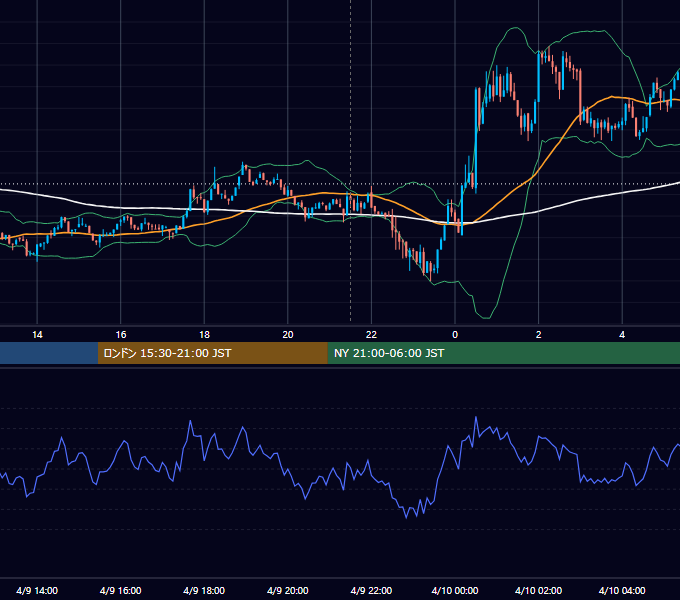Image resolution: width=680 pixels, height=600 pixels.
Task: Click the 4/9 20:00 date label
Action: click(288, 590)
